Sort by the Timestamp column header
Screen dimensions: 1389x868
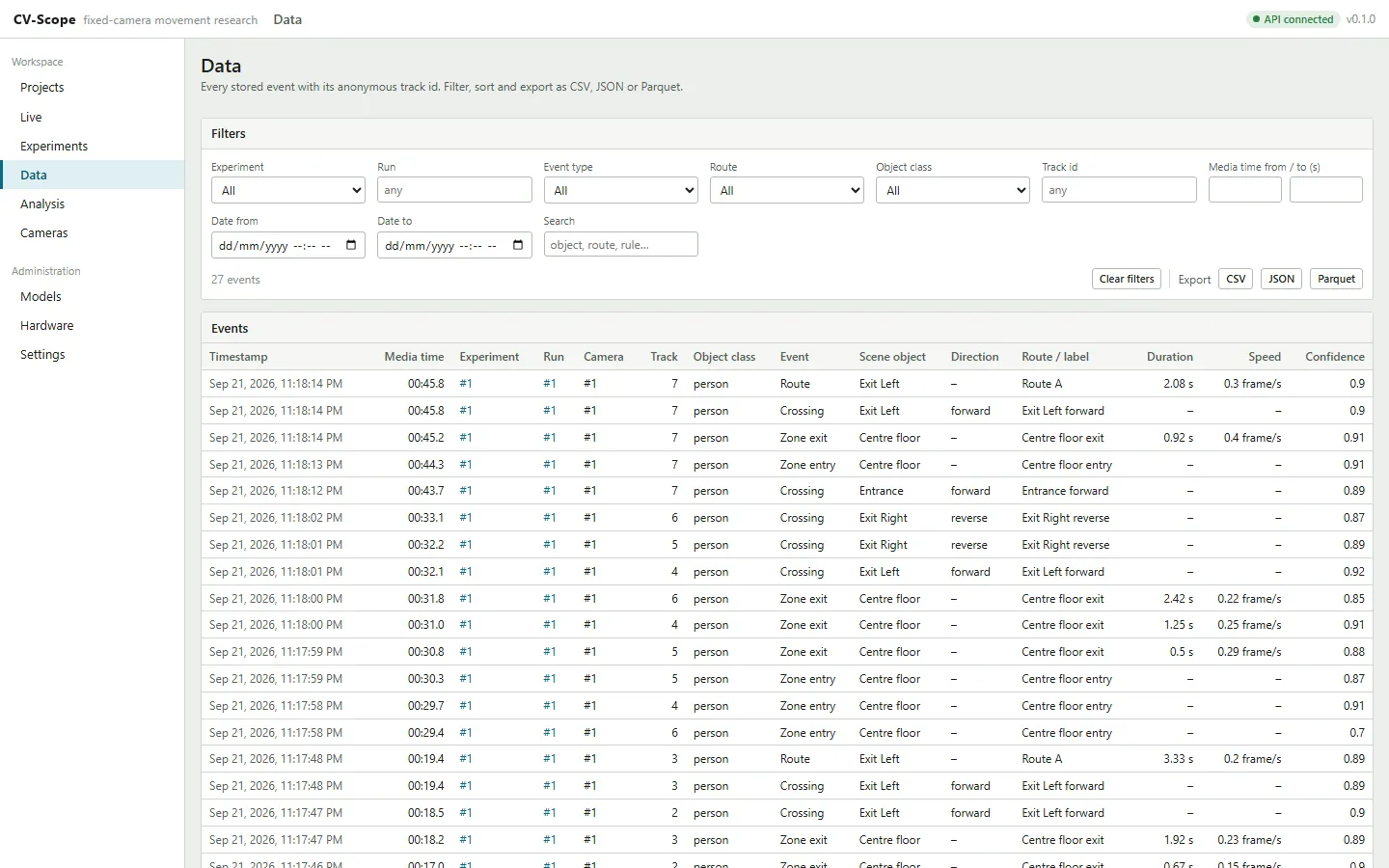click(x=238, y=357)
